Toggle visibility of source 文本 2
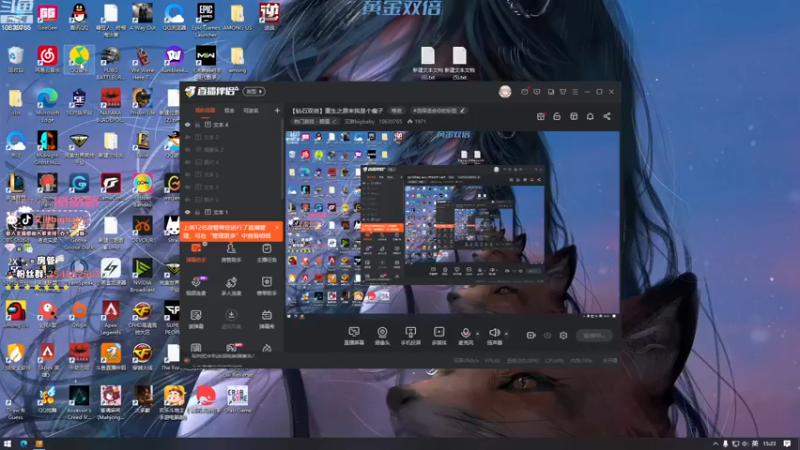This screenshot has height=450, width=800. pyautogui.click(x=188, y=137)
